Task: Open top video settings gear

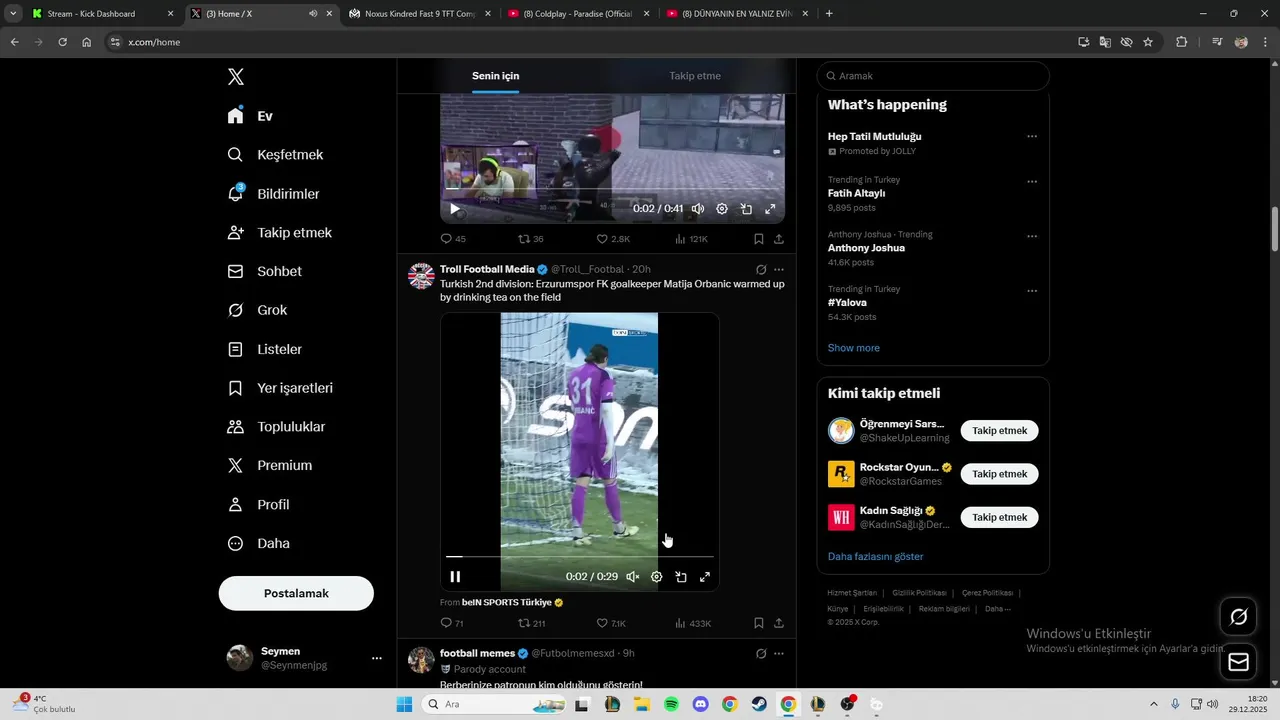Action: pyautogui.click(x=722, y=209)
